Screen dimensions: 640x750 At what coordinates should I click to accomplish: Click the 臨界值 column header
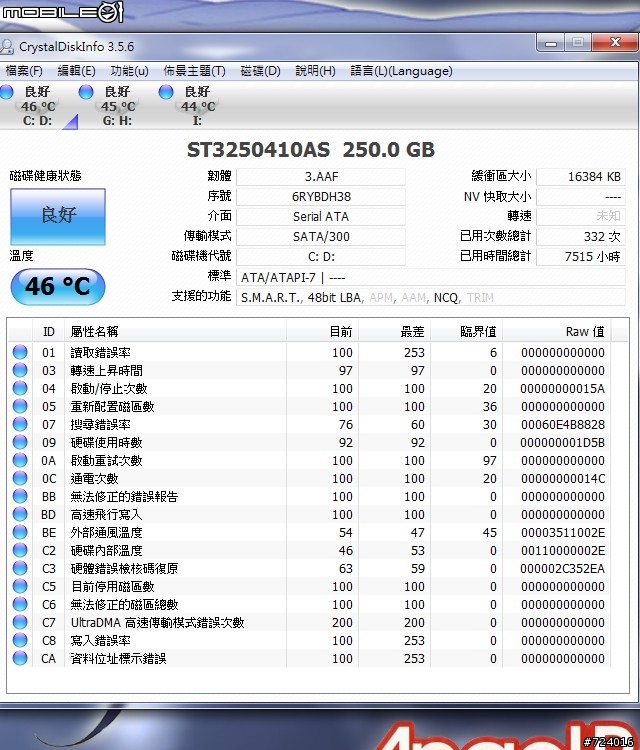pyautogui.click(x=466, y=331)
